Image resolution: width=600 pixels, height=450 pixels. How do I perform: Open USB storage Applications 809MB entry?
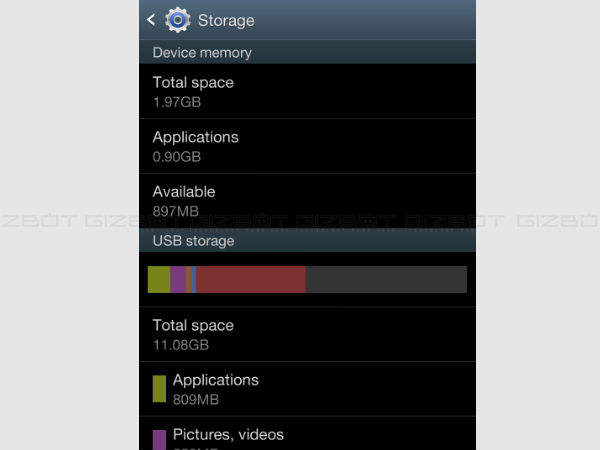tap(308, 389)
